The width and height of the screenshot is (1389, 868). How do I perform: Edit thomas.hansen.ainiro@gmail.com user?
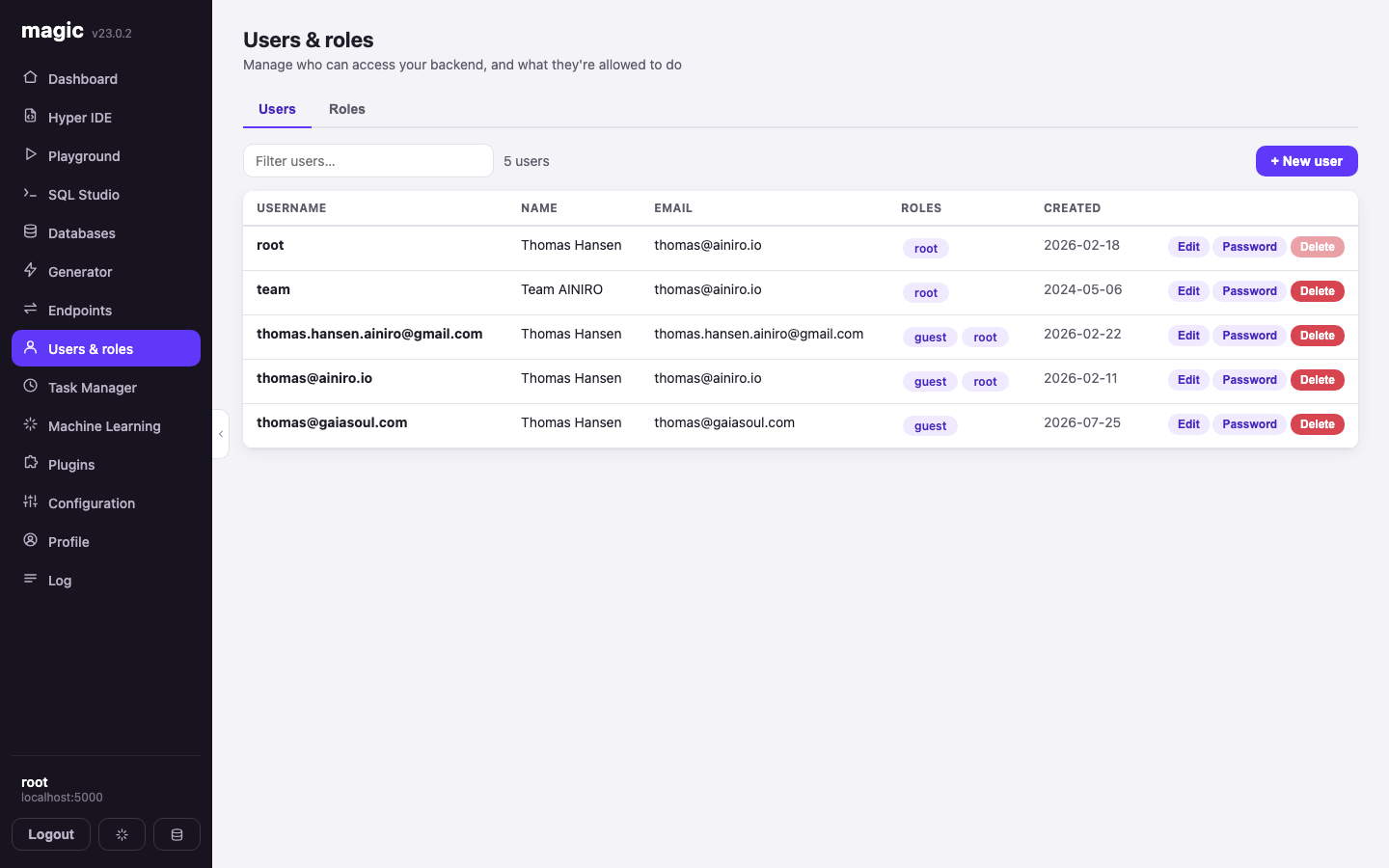coord(1188,336)
